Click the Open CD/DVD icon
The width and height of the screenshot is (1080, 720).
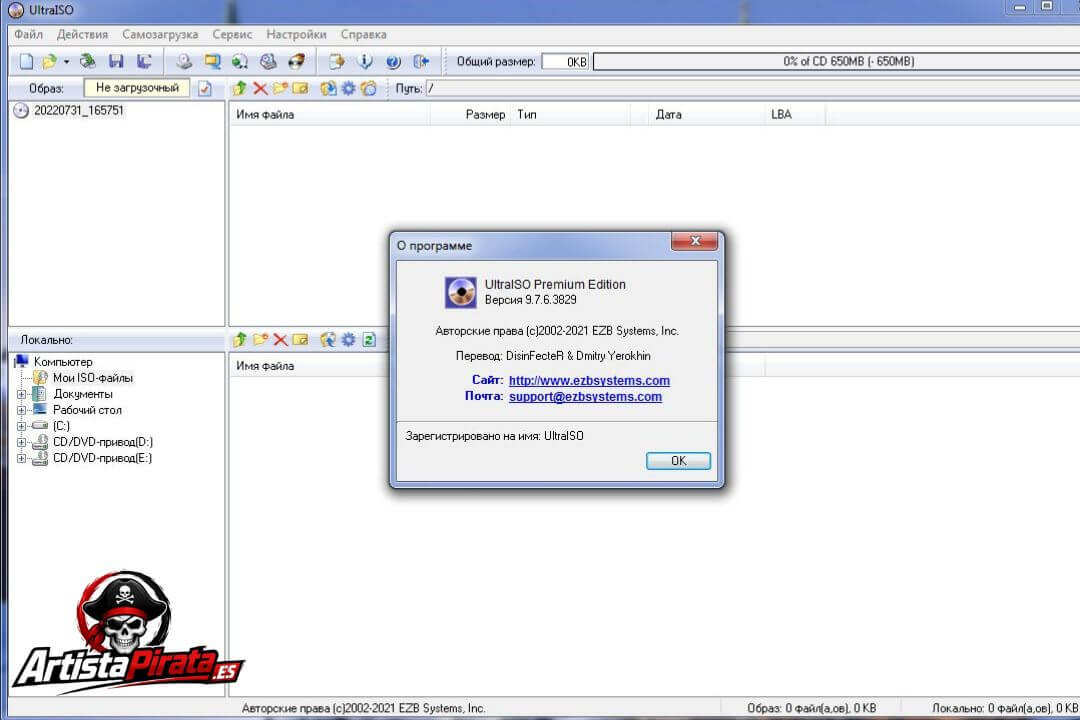coord(87,61)
